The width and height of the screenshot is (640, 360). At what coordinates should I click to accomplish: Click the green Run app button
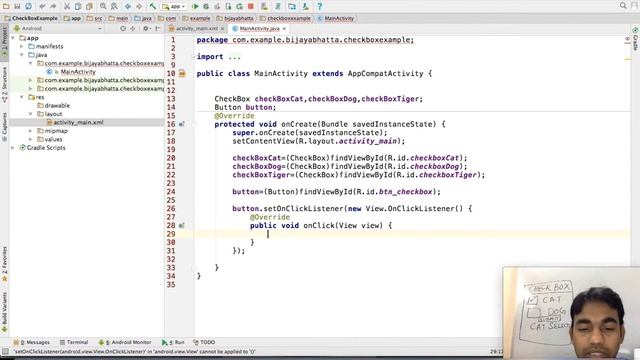click(195, 6)
